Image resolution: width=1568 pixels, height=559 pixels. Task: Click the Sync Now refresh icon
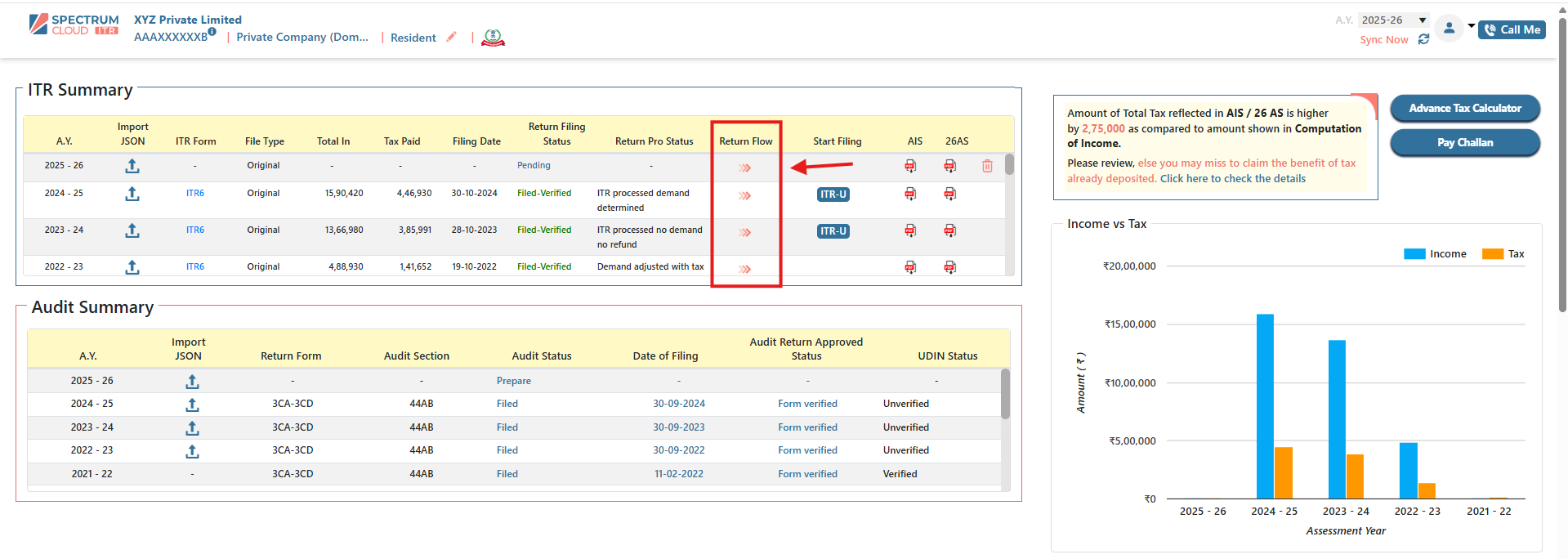[1423, 39]
